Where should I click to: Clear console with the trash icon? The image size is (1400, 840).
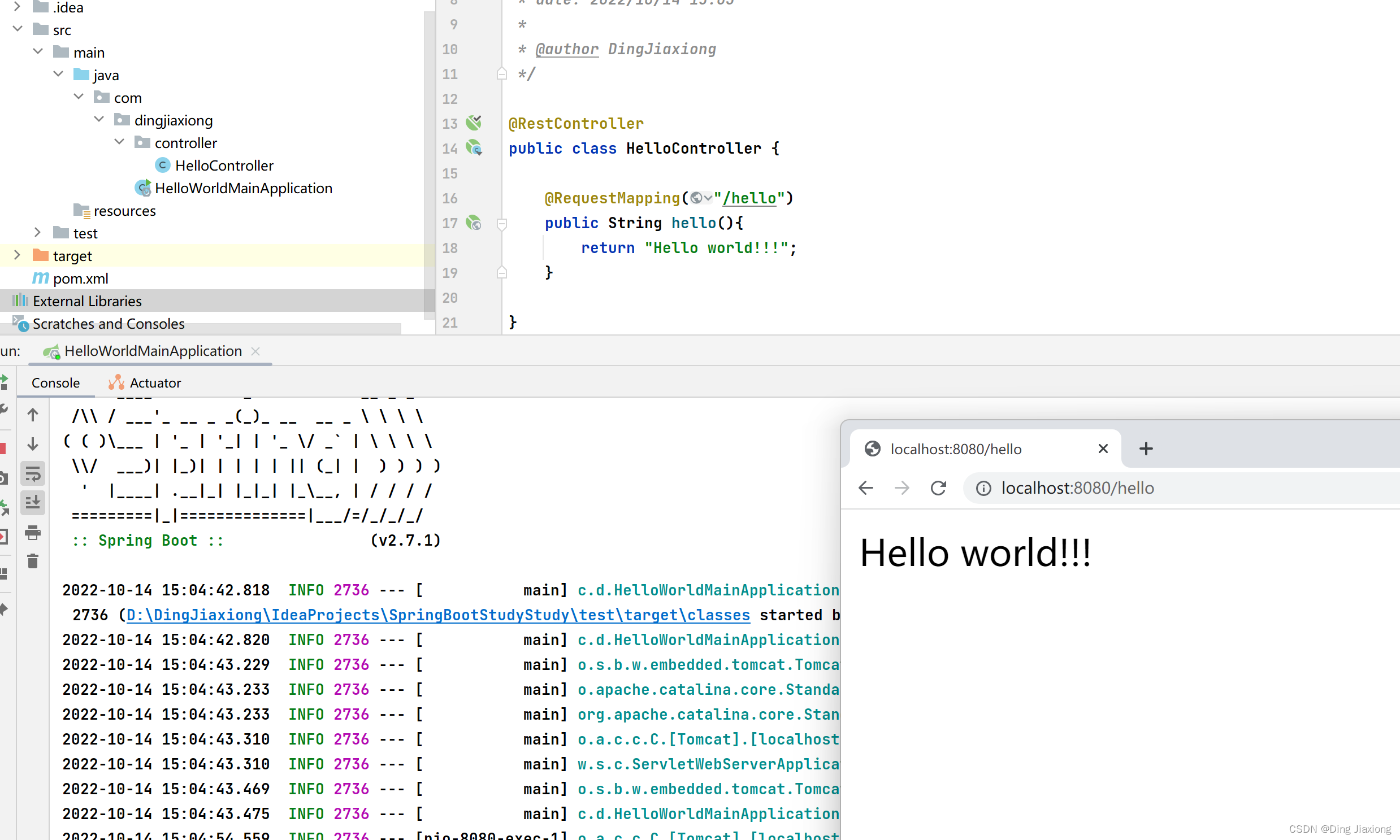(33, 561)
